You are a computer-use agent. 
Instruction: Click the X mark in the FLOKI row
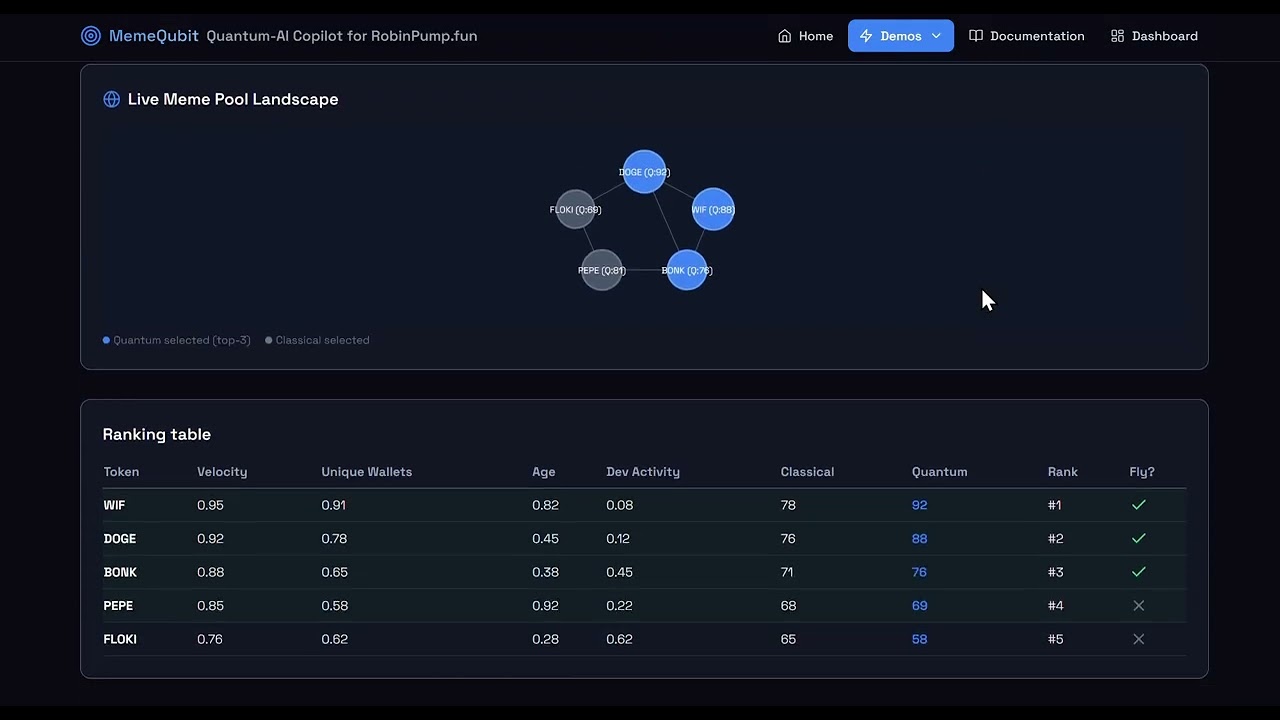point(1138,639)
